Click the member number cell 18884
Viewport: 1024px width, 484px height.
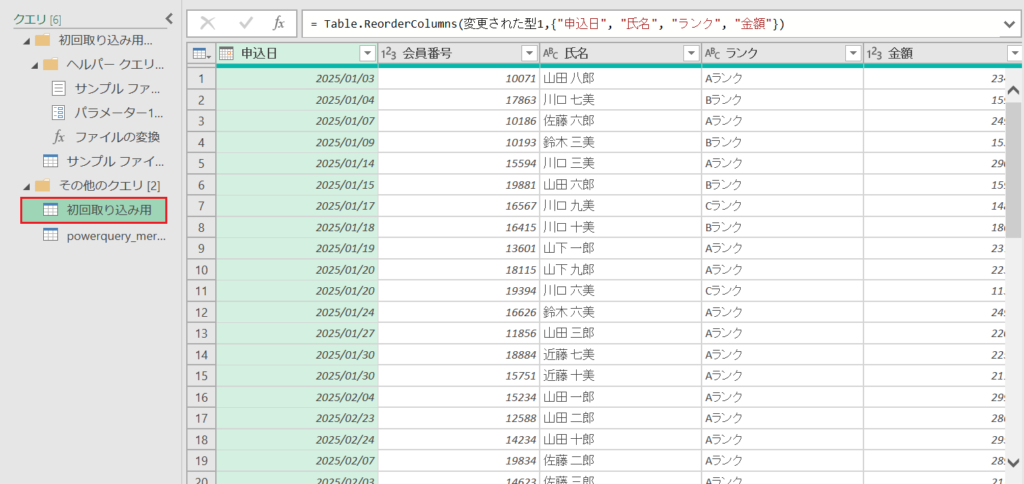coord(458,355)
